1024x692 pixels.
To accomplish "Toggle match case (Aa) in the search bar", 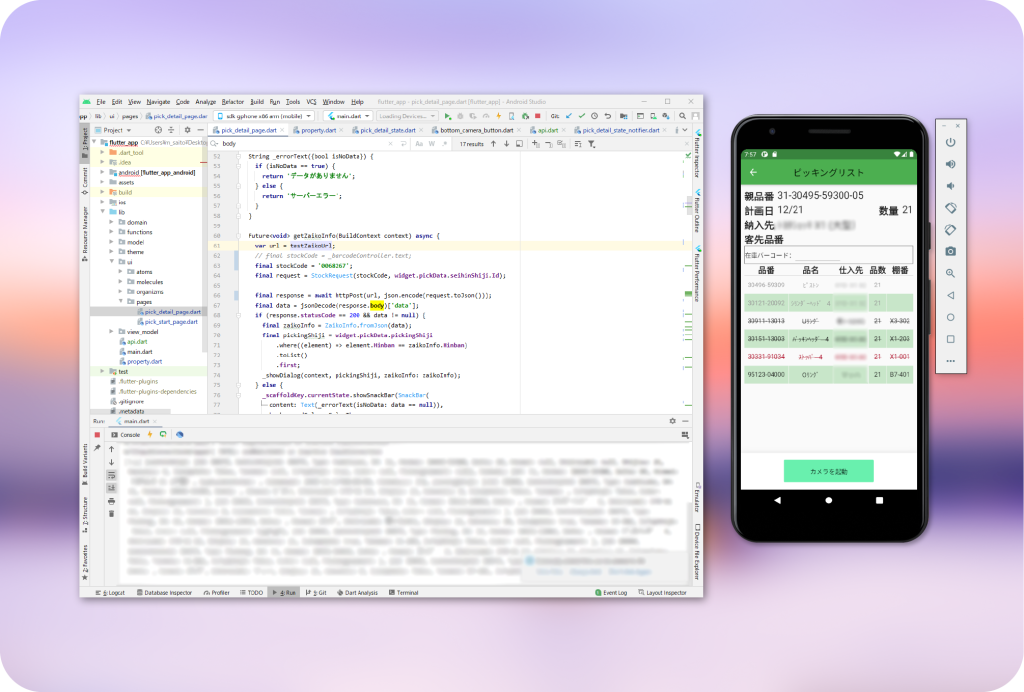I will point(418,144).
